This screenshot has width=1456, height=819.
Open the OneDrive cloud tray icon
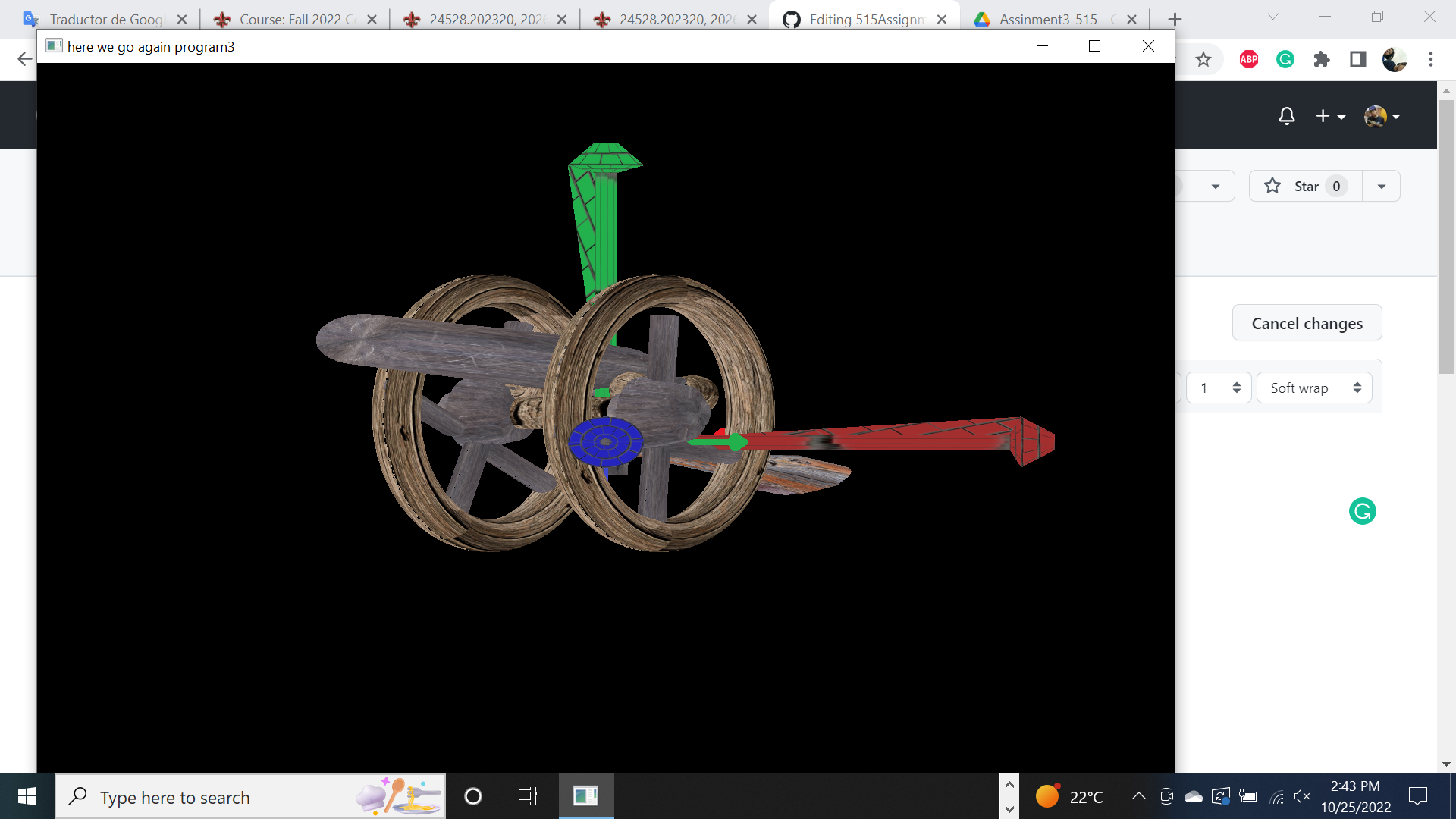pyautogui.click(x=1193, y=797)
